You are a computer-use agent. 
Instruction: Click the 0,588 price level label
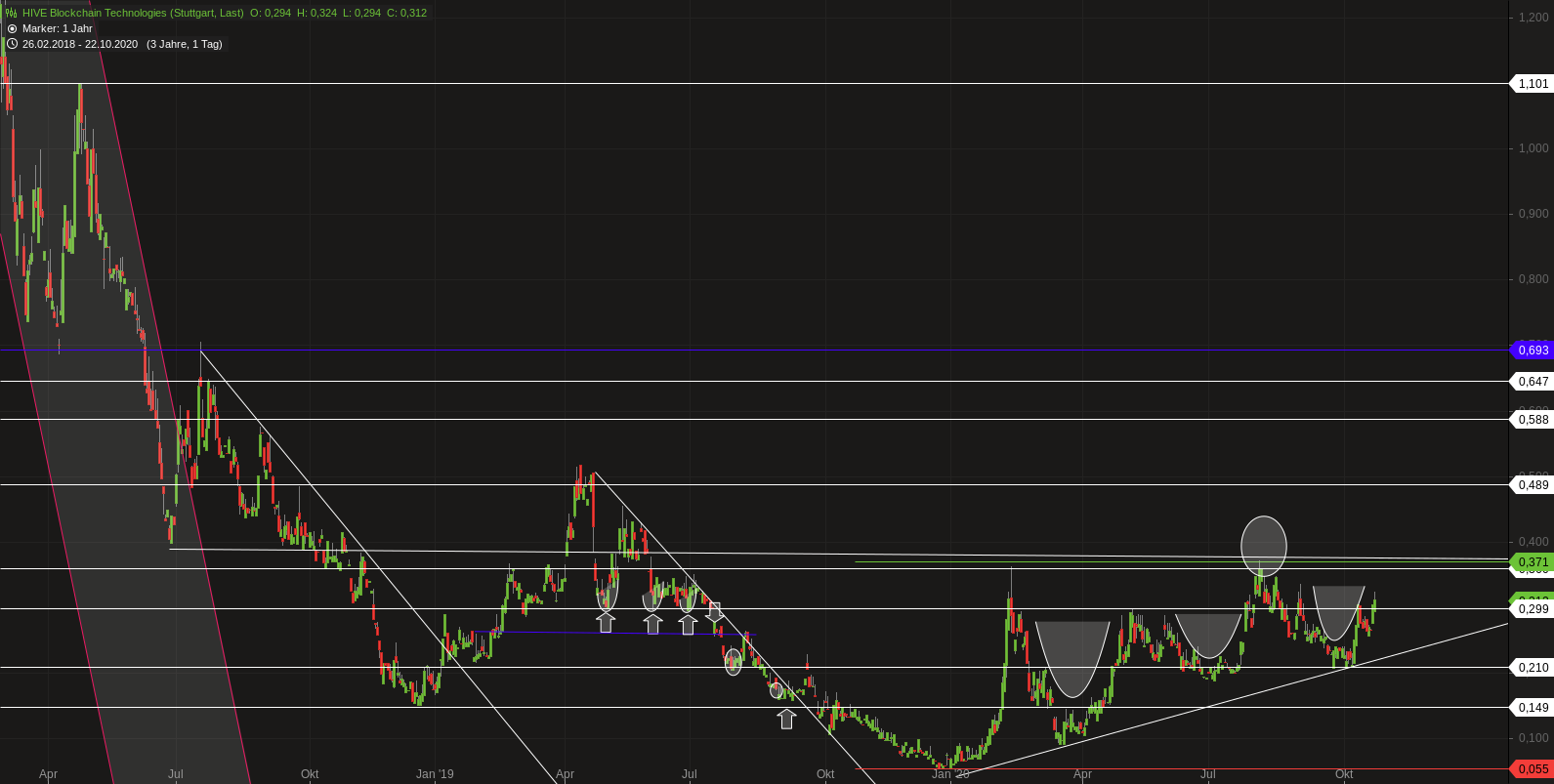tap(1533, 420)
